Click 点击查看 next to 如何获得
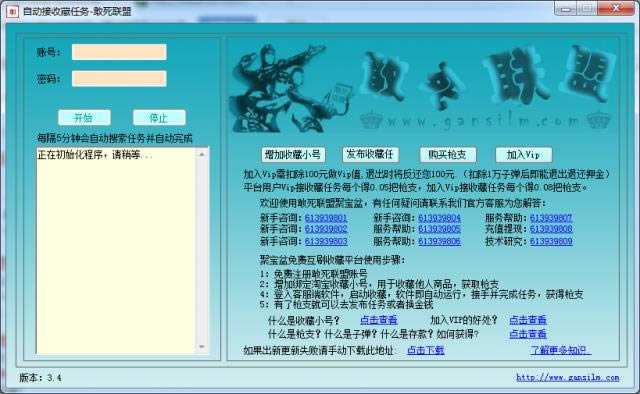The image size is (640, 394). (x=527, y=334)
